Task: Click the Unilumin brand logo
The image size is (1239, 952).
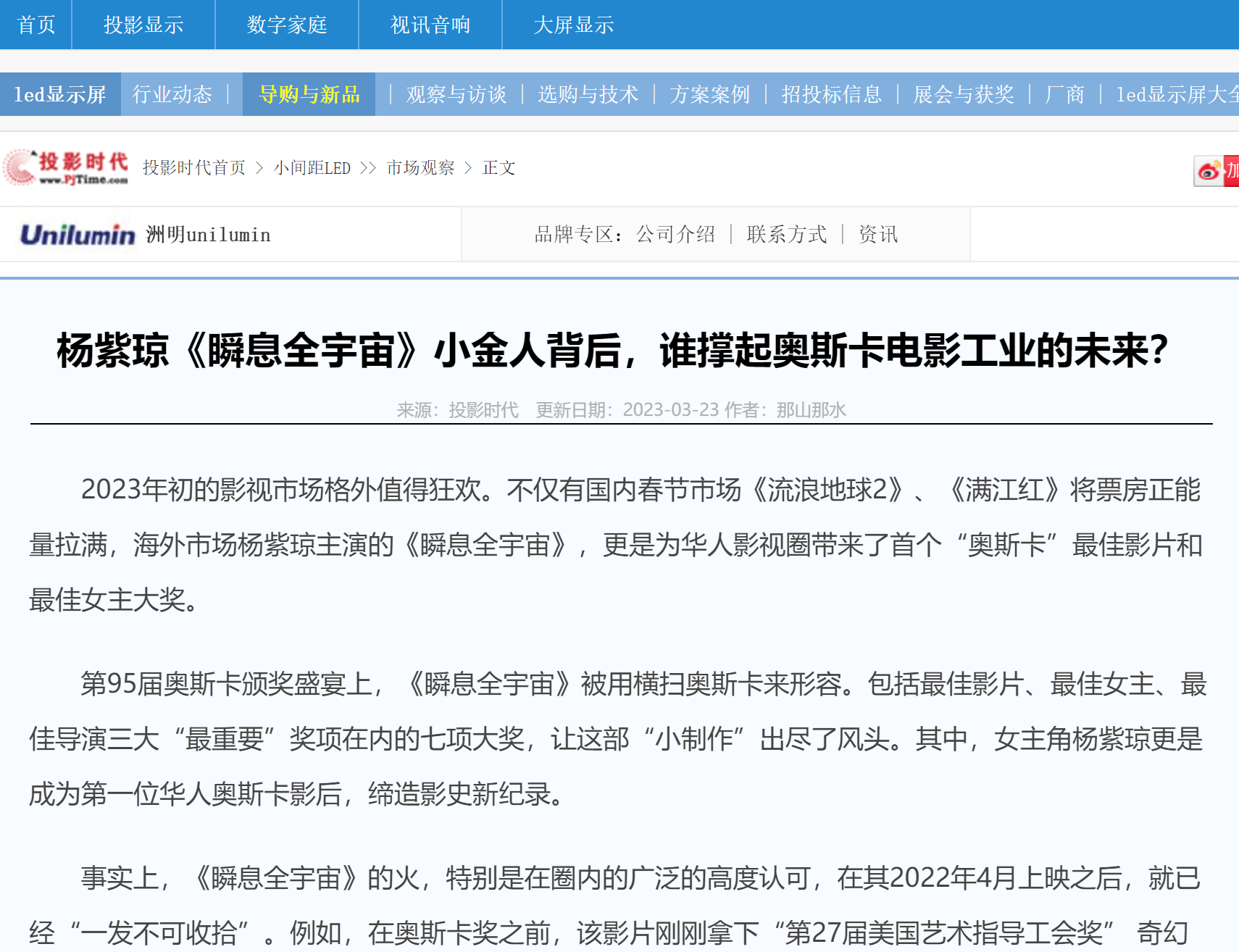Action: coord(78,235)
